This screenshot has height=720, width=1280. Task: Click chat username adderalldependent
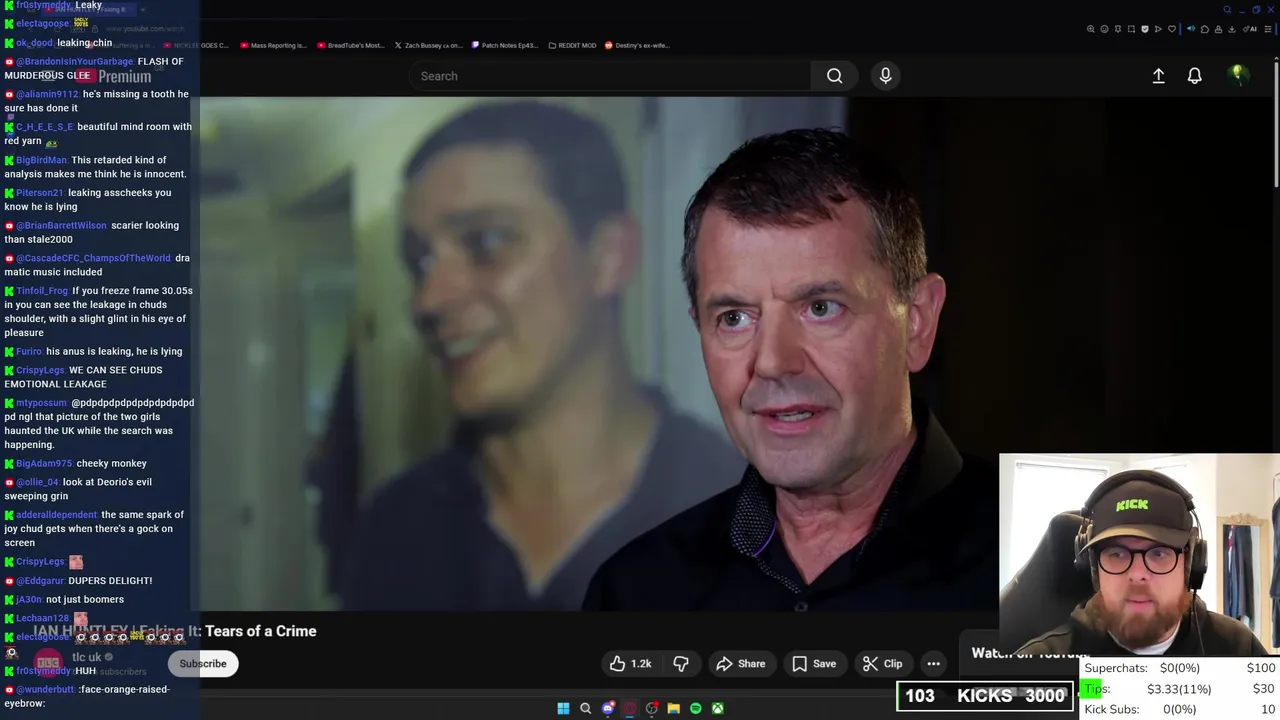[x=56, y=515]
